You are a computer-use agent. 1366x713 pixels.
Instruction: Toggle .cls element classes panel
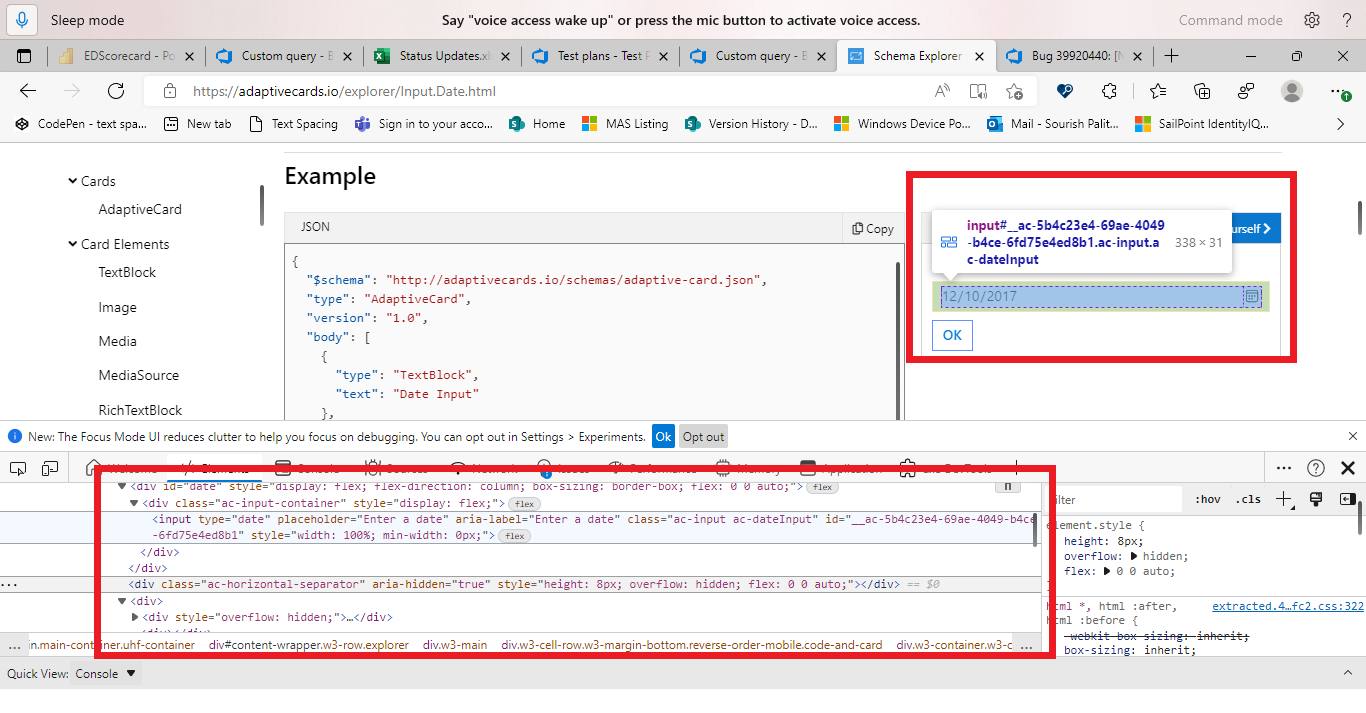click(1248, 499)
